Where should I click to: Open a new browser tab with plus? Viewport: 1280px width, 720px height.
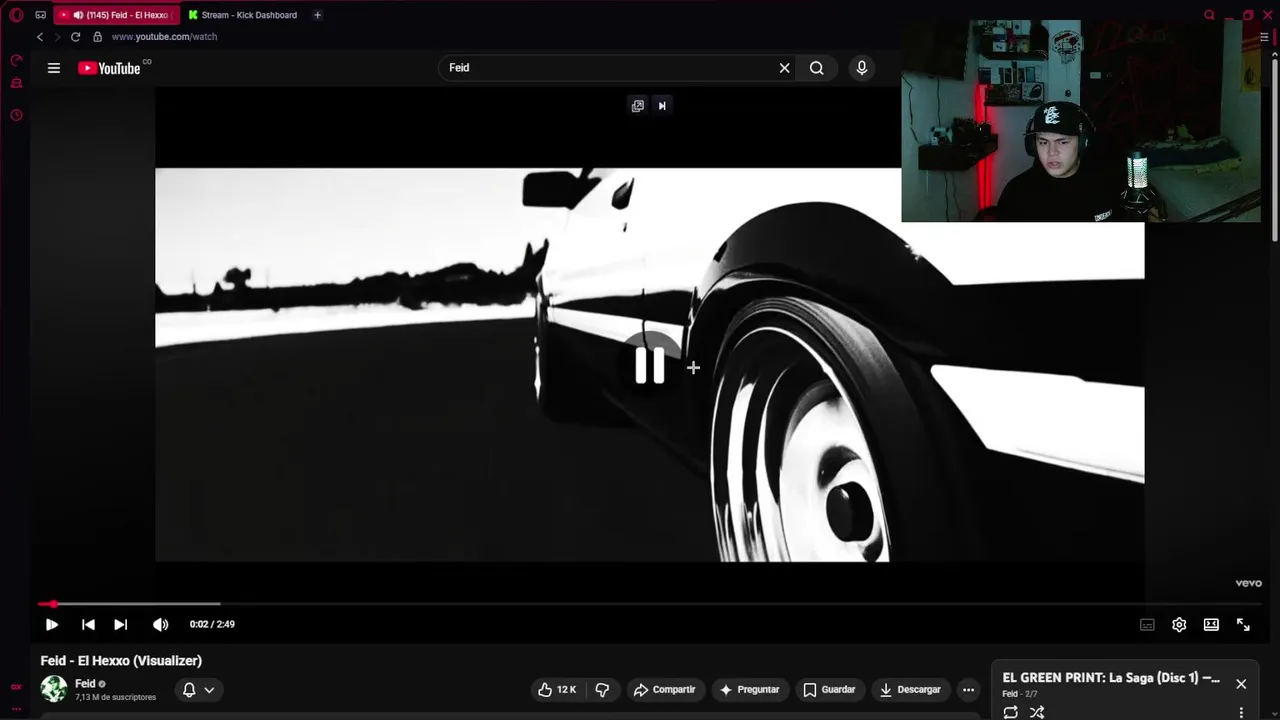[x=317, y=15]
